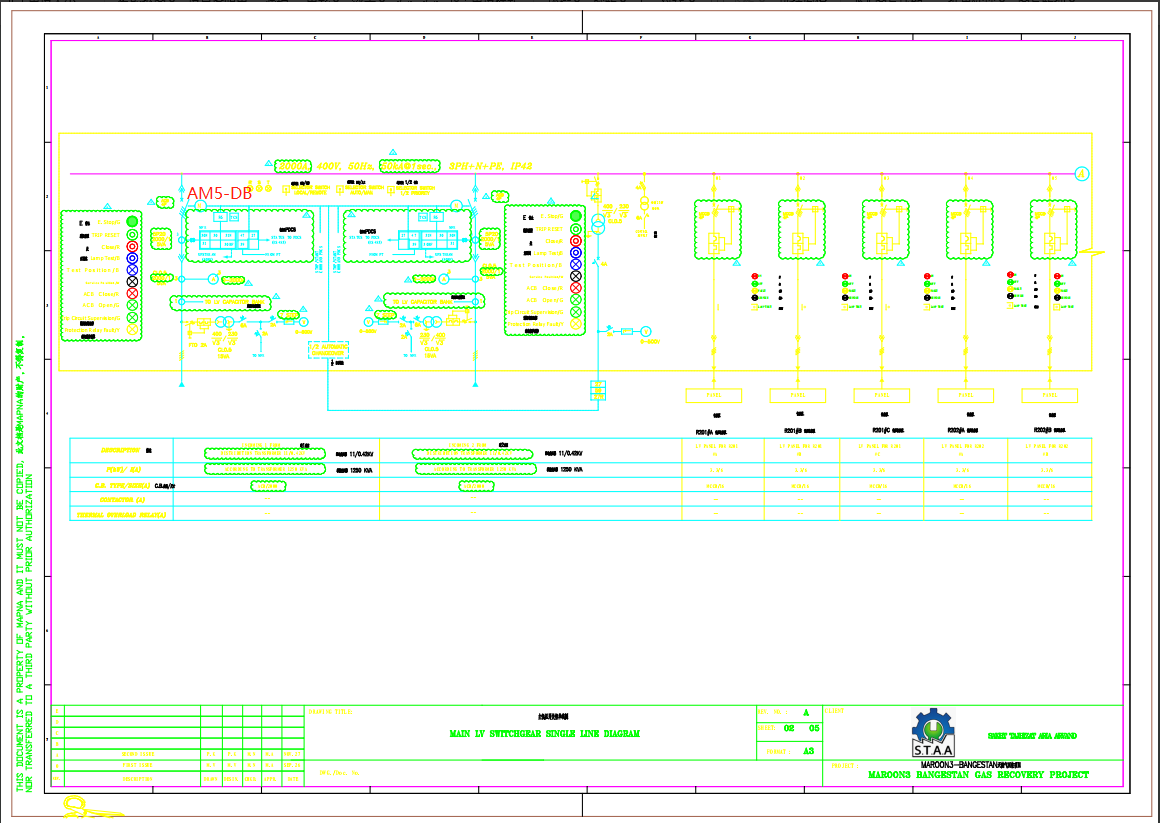Click the R201/C feeder label
The width and height of the screenshot is (1160, 823).
pos(888,430)
